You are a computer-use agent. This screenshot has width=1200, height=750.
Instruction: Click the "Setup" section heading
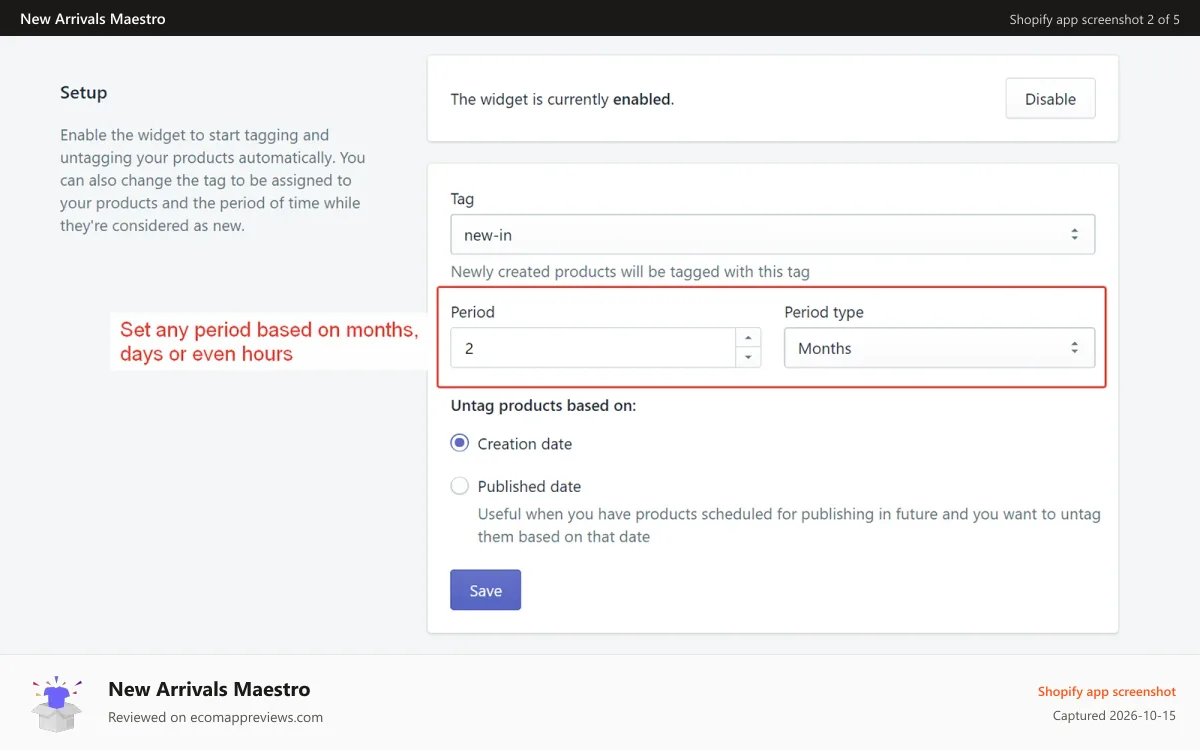coord(83,92)
